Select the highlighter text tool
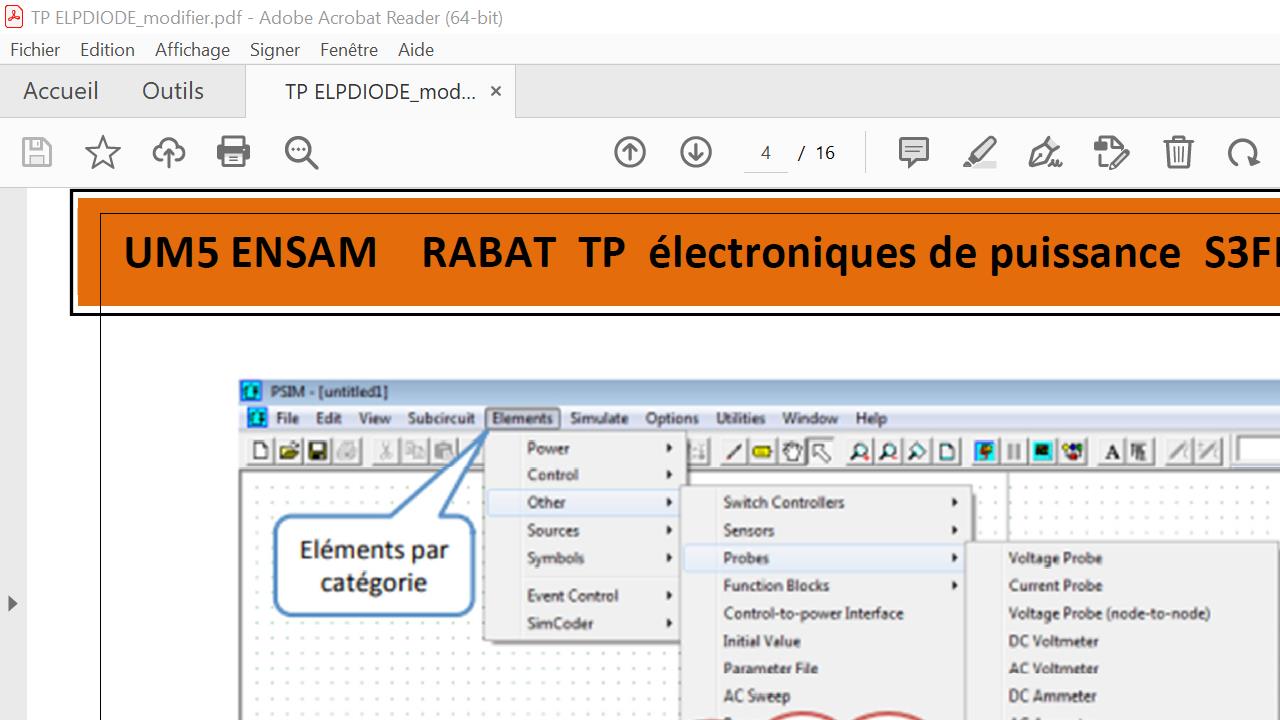Screen dimensions: 1280x720 tap(979, 152)
